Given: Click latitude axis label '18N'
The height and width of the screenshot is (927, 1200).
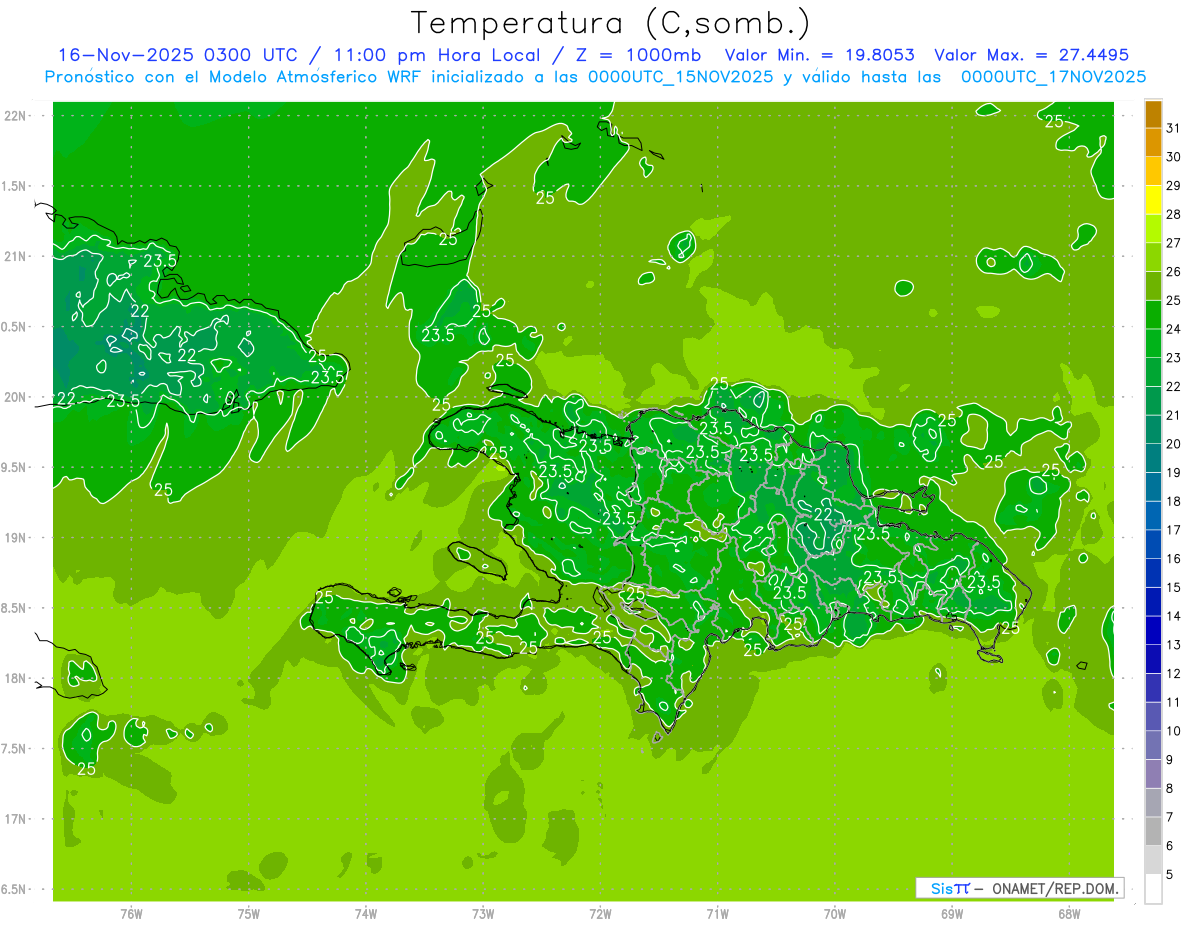Looking at the screenshot, I should (x=14, y=679).
